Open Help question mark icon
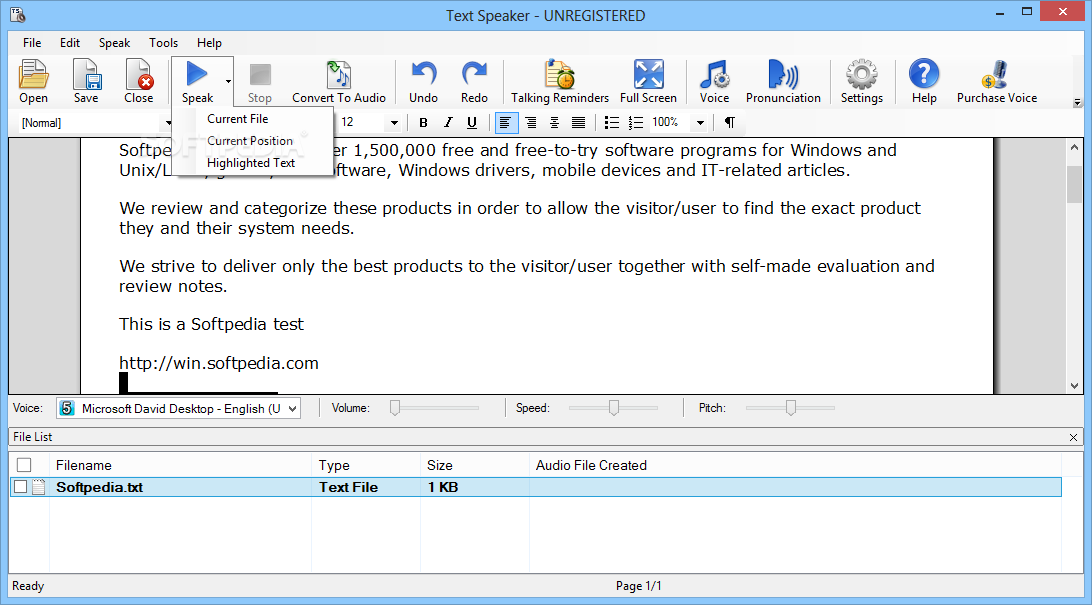Image resolution: width=1092 pixels, height=605 pixels. click(x=924, y=81)
